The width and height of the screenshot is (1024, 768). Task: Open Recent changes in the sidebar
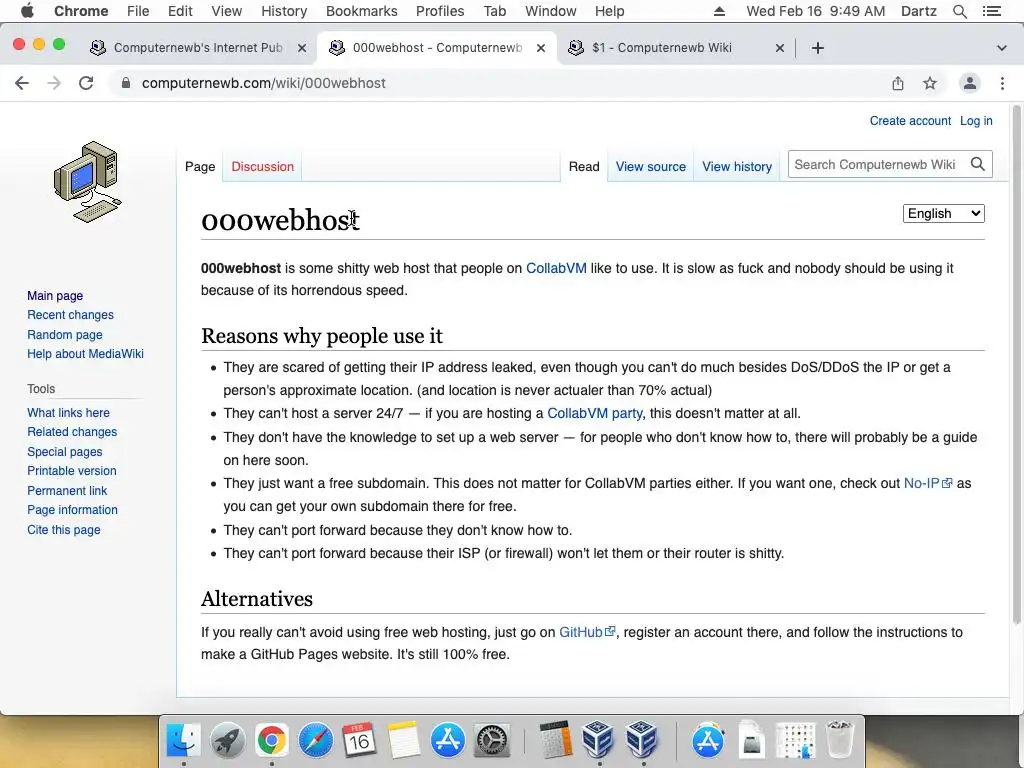(71, 315)
